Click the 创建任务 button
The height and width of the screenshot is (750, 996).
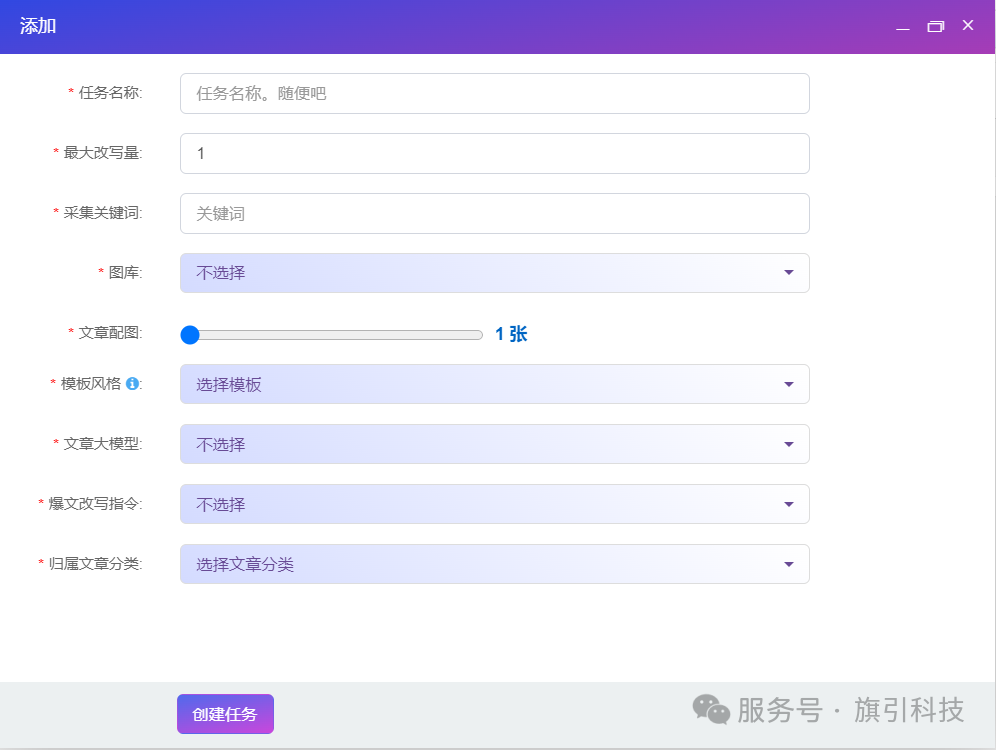[x=225, y=714]
